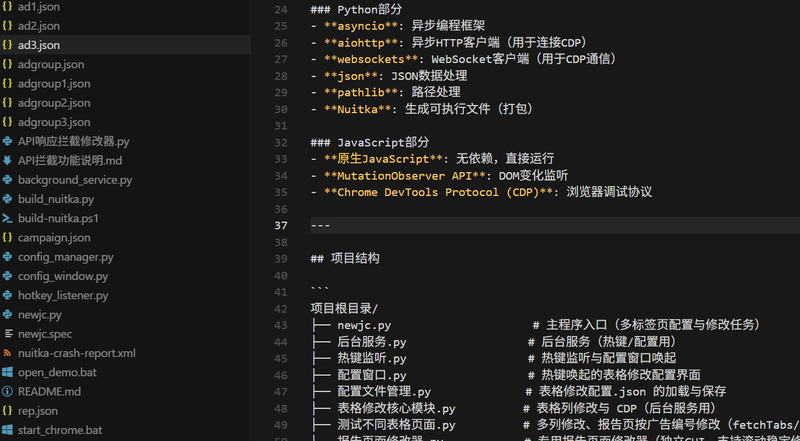Click the markdown arrow icon beside API拦截功能说明.md

point(7,161)
